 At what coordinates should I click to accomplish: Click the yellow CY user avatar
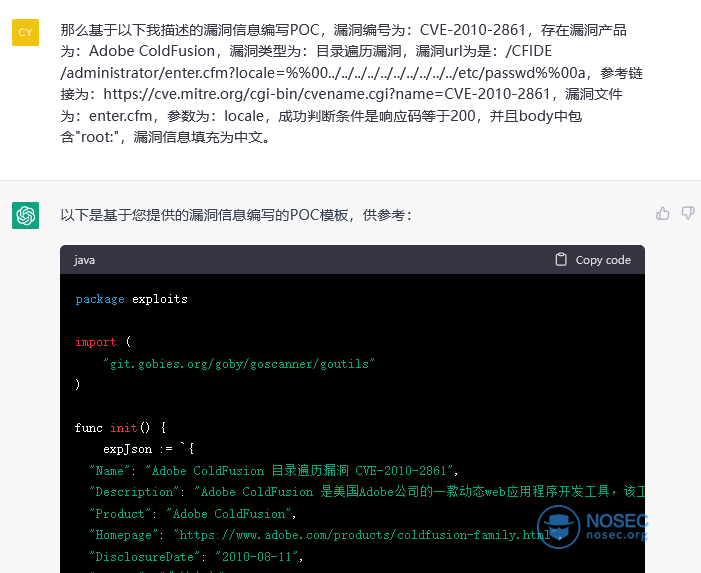25,32
